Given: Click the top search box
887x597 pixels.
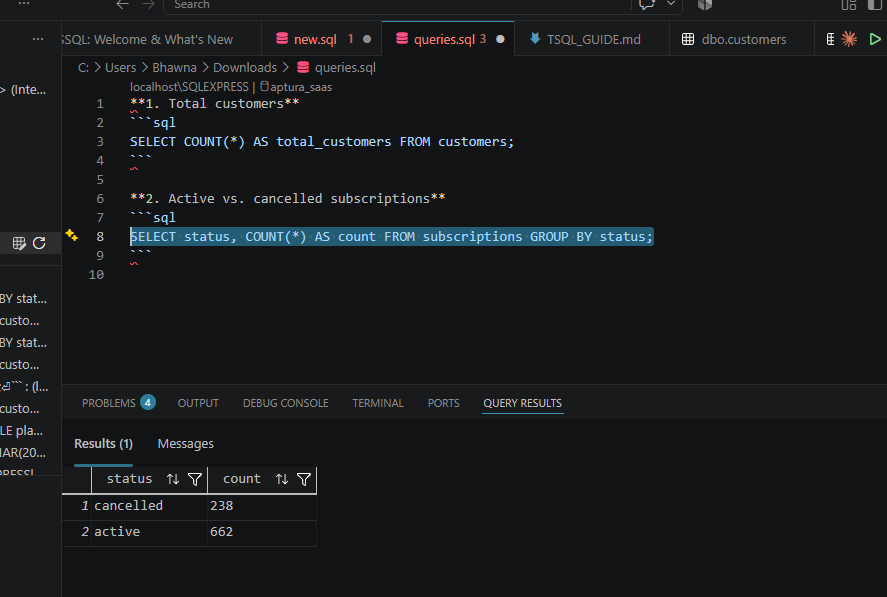Looking at the screenshot, I should tap(396, 5).
